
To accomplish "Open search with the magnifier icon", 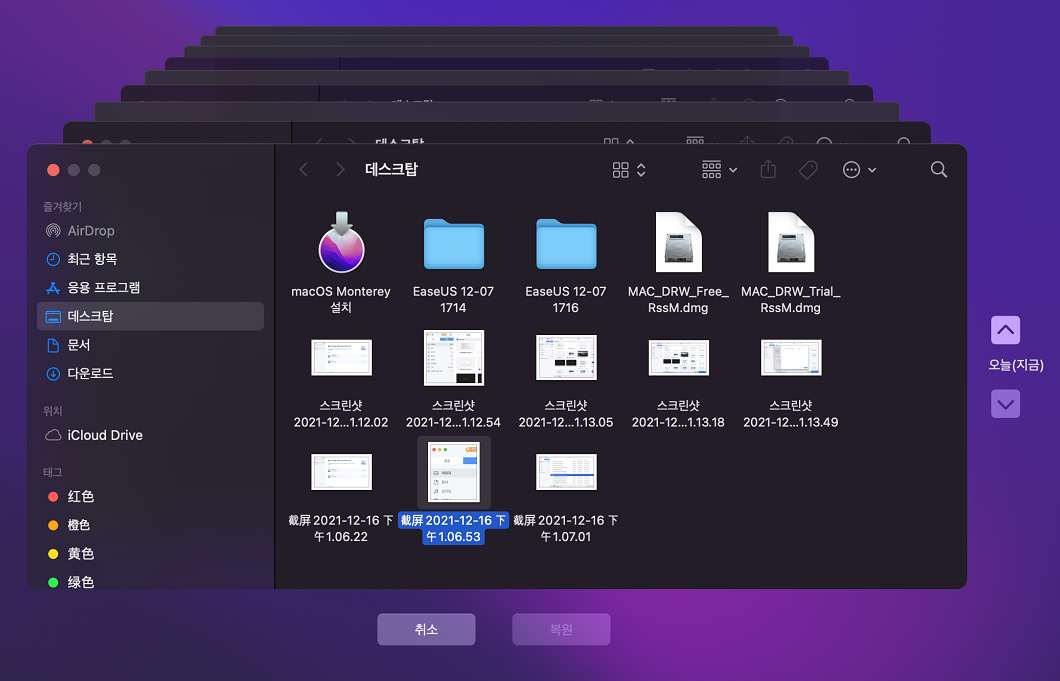I will [938, 169].
